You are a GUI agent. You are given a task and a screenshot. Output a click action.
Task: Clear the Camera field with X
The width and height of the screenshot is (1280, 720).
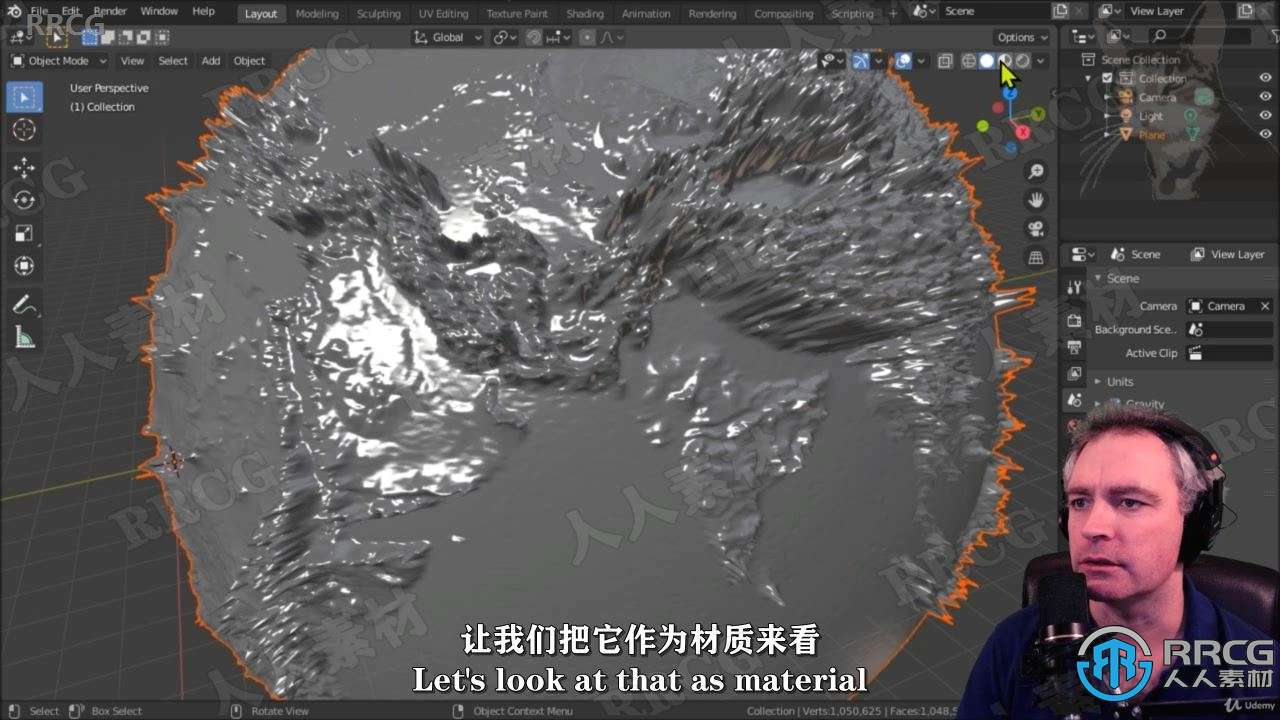[1265, 306]
